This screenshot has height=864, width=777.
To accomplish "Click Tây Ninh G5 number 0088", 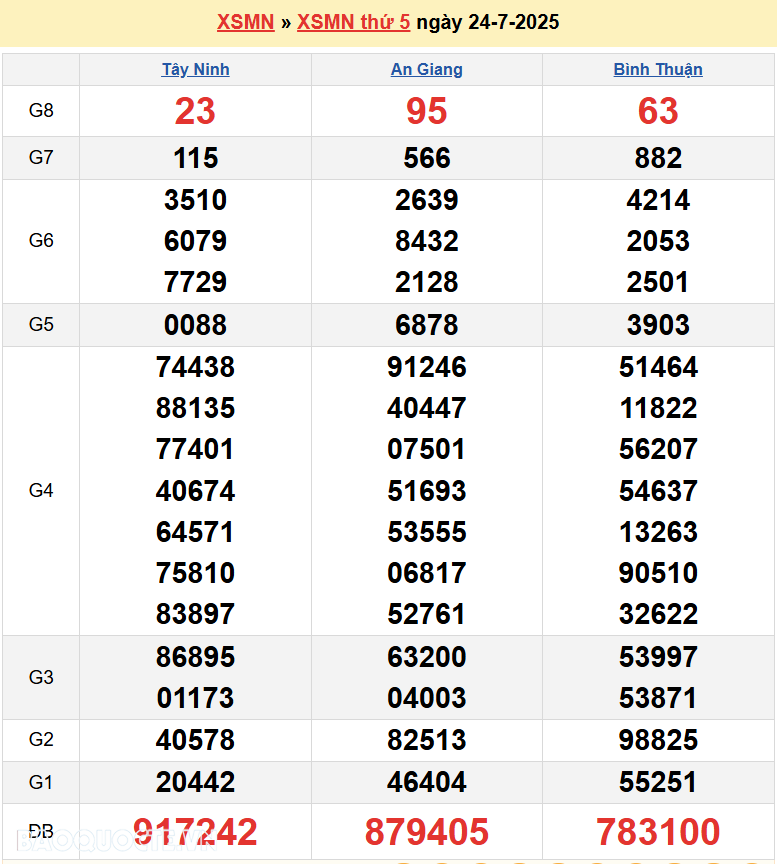I will (x=196, y=325).
